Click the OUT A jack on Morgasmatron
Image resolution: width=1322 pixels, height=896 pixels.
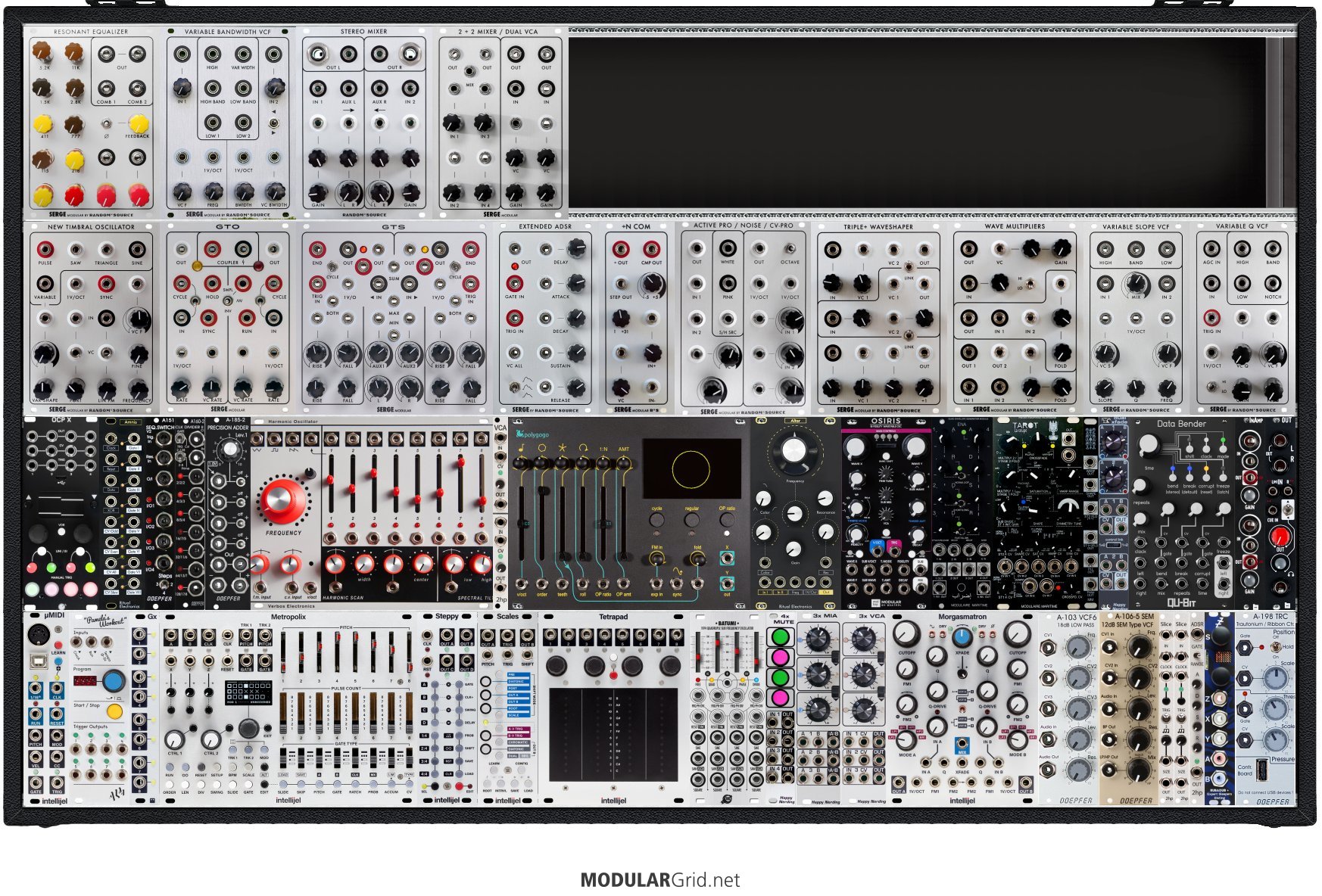coord(899,782)
